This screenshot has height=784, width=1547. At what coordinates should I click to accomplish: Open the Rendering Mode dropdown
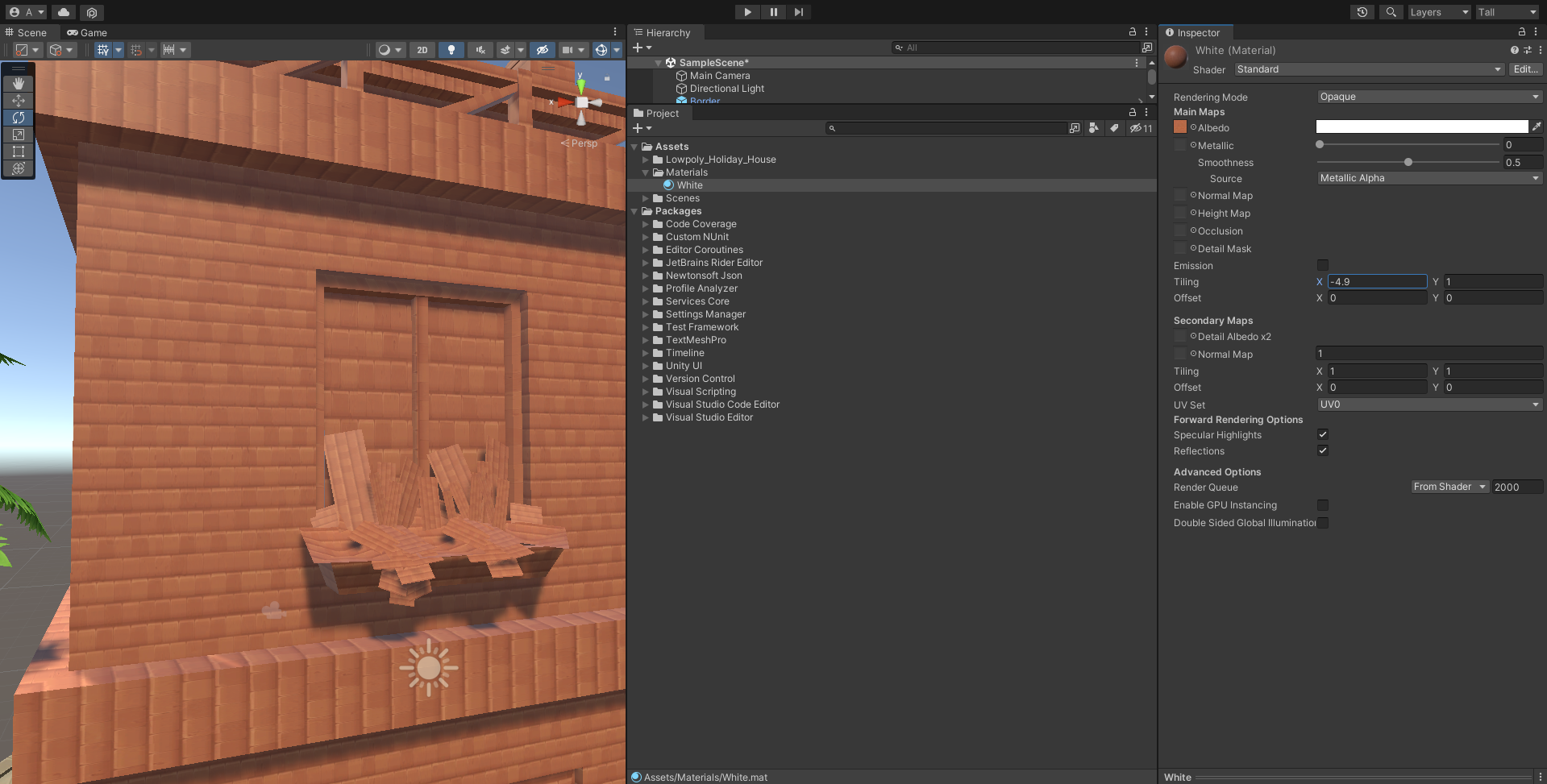click(x=1428, y=97)
